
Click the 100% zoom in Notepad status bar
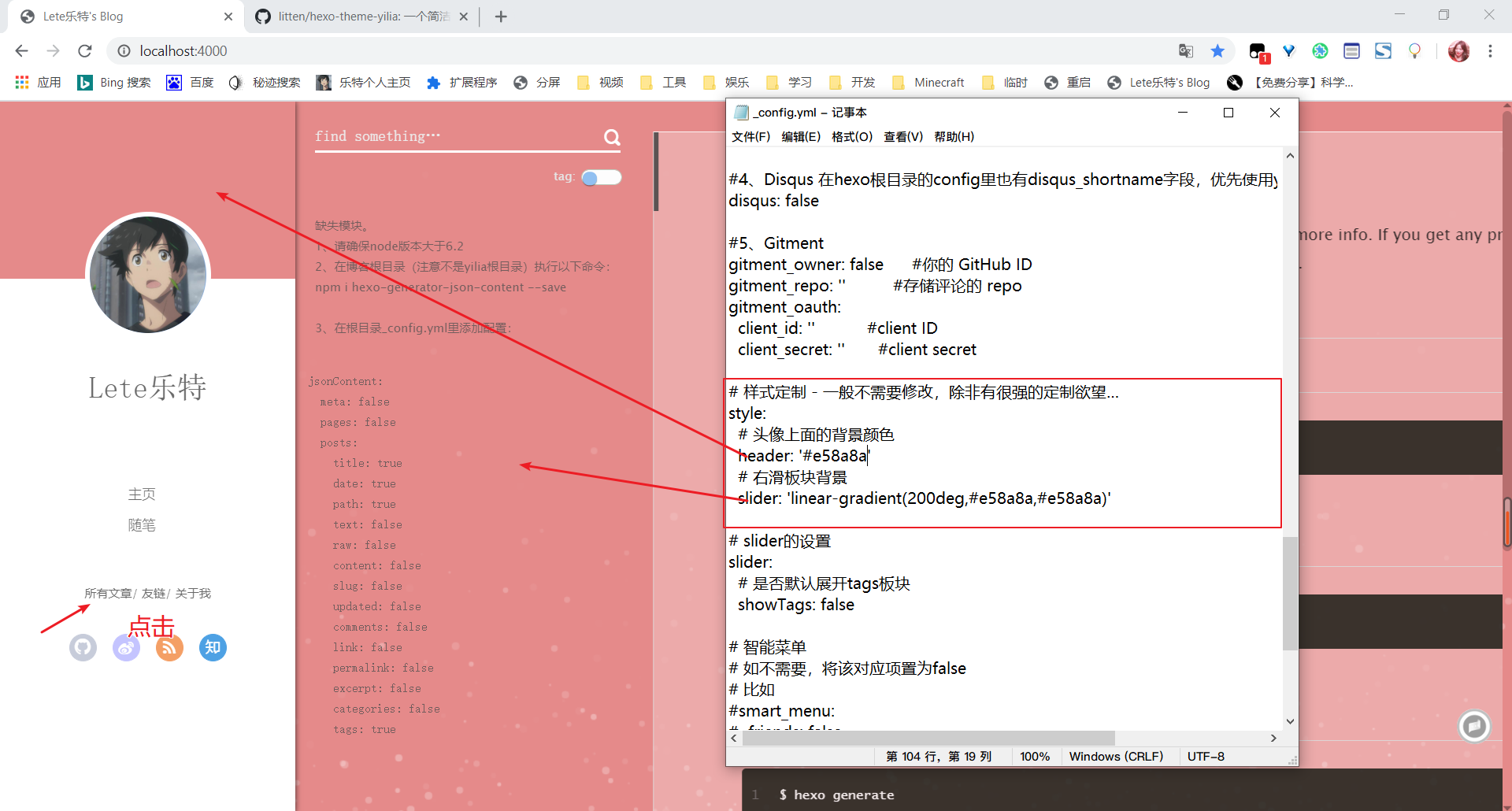(x=1035, y=756)
